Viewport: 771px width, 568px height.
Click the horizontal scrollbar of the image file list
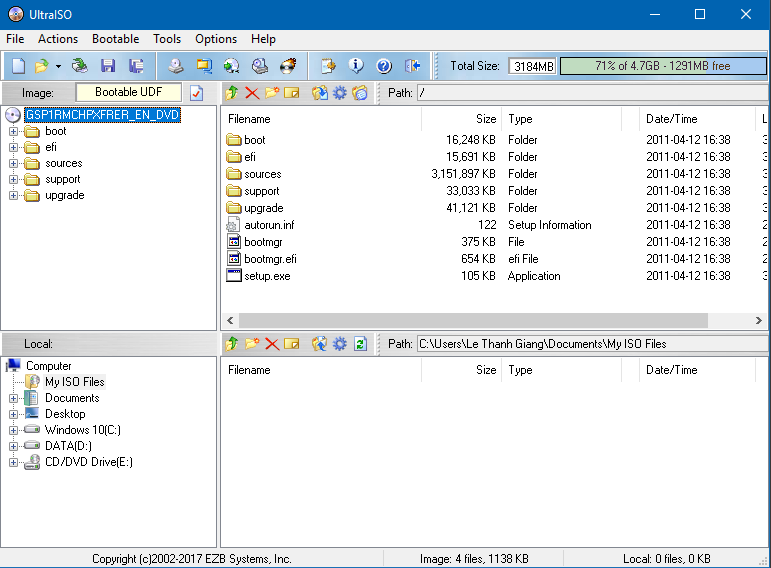[473, 321]
